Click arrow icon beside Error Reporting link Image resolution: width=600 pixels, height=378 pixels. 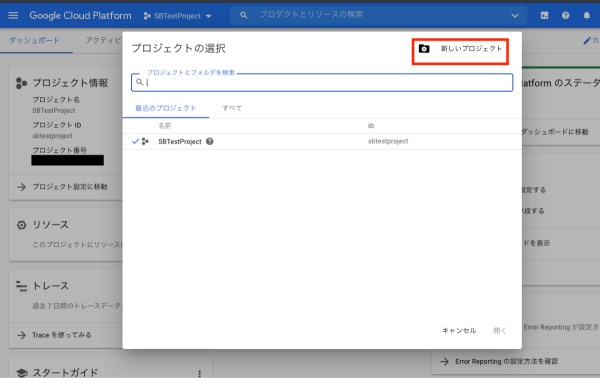444,362
